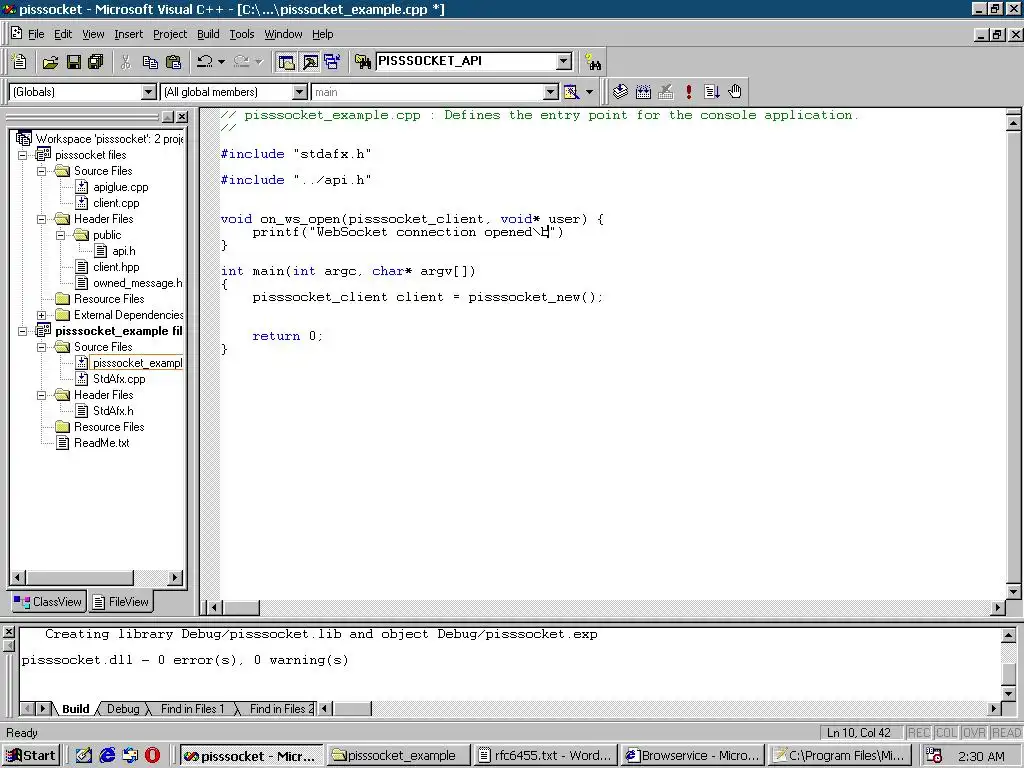This screenshot has height=768, width=1024.
Task: Click the Save All multi-floppy icon
Action: pos(95,62)
